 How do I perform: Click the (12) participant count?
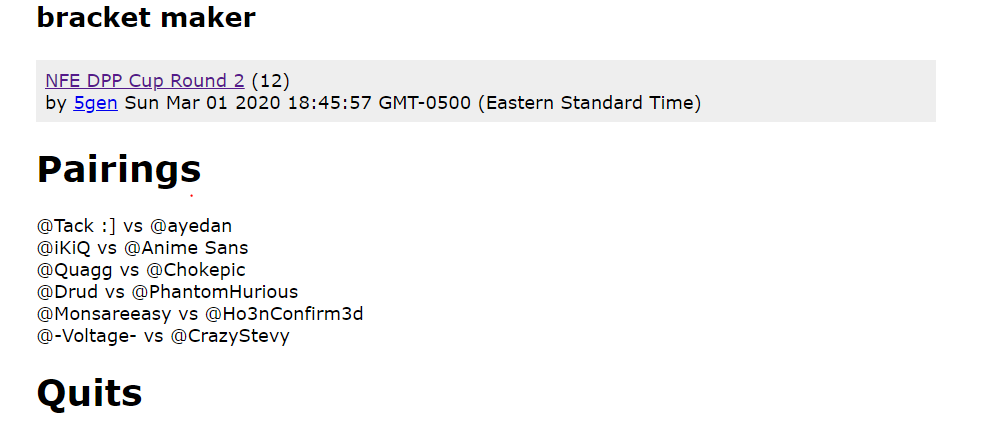(271, 81)
